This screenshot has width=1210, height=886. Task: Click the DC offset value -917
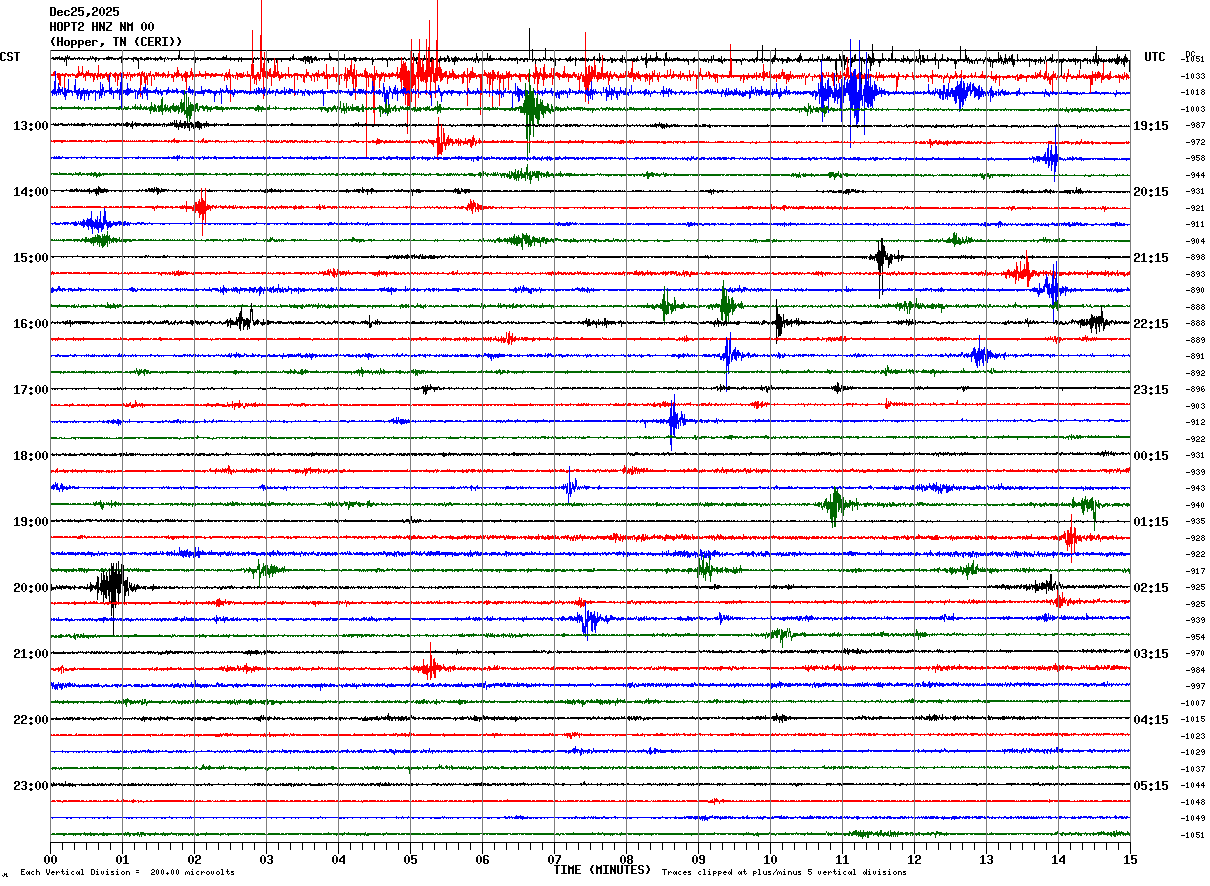click(1195, 571)
